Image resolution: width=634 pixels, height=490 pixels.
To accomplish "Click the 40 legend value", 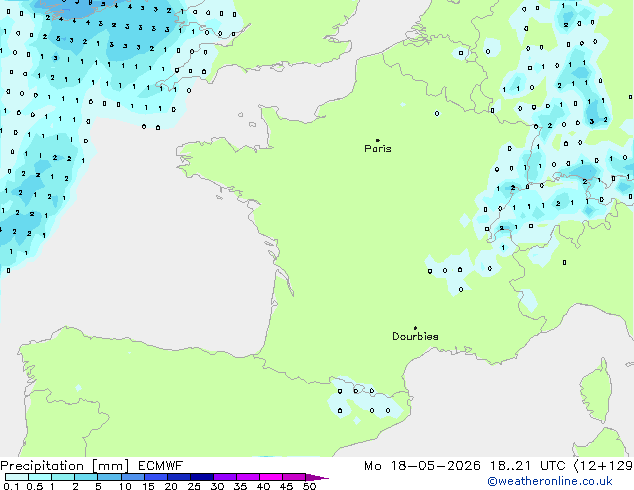I will 263,486.
